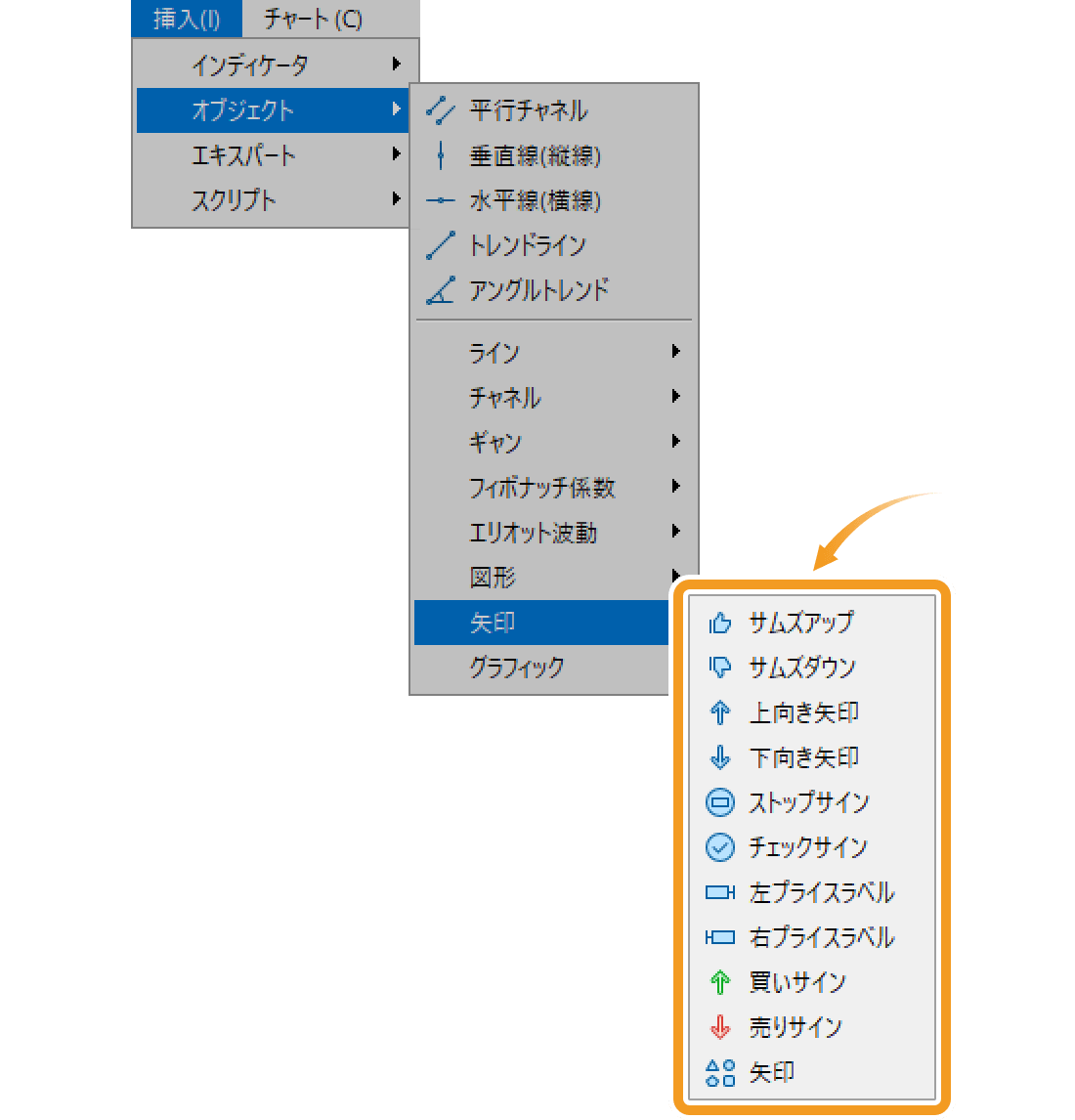
Task: Click the 垂直線(縦線) label
Action: click(x=535, y=155)
